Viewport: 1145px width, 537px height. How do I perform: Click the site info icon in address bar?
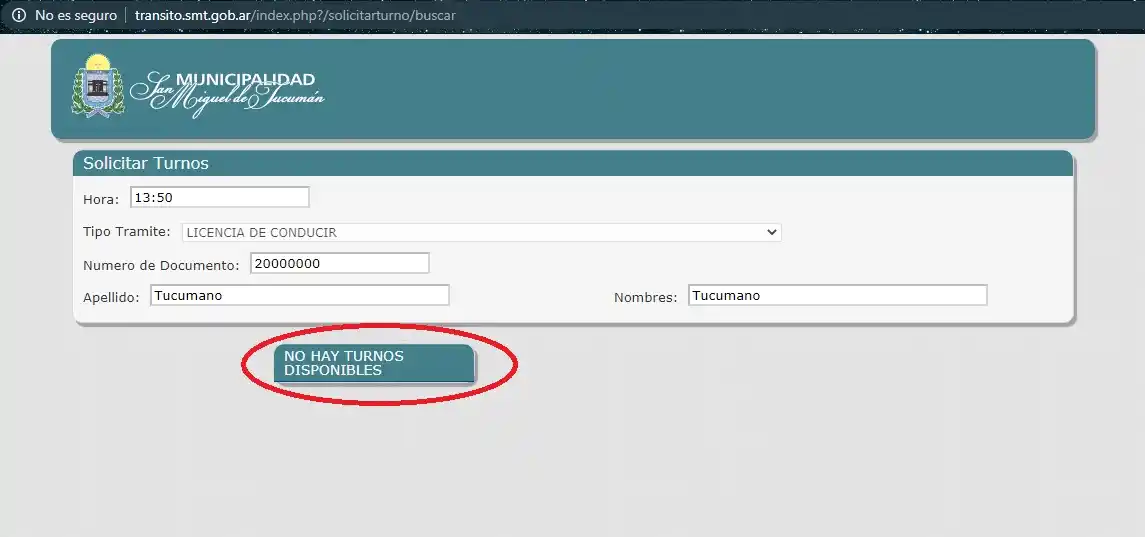18,16
